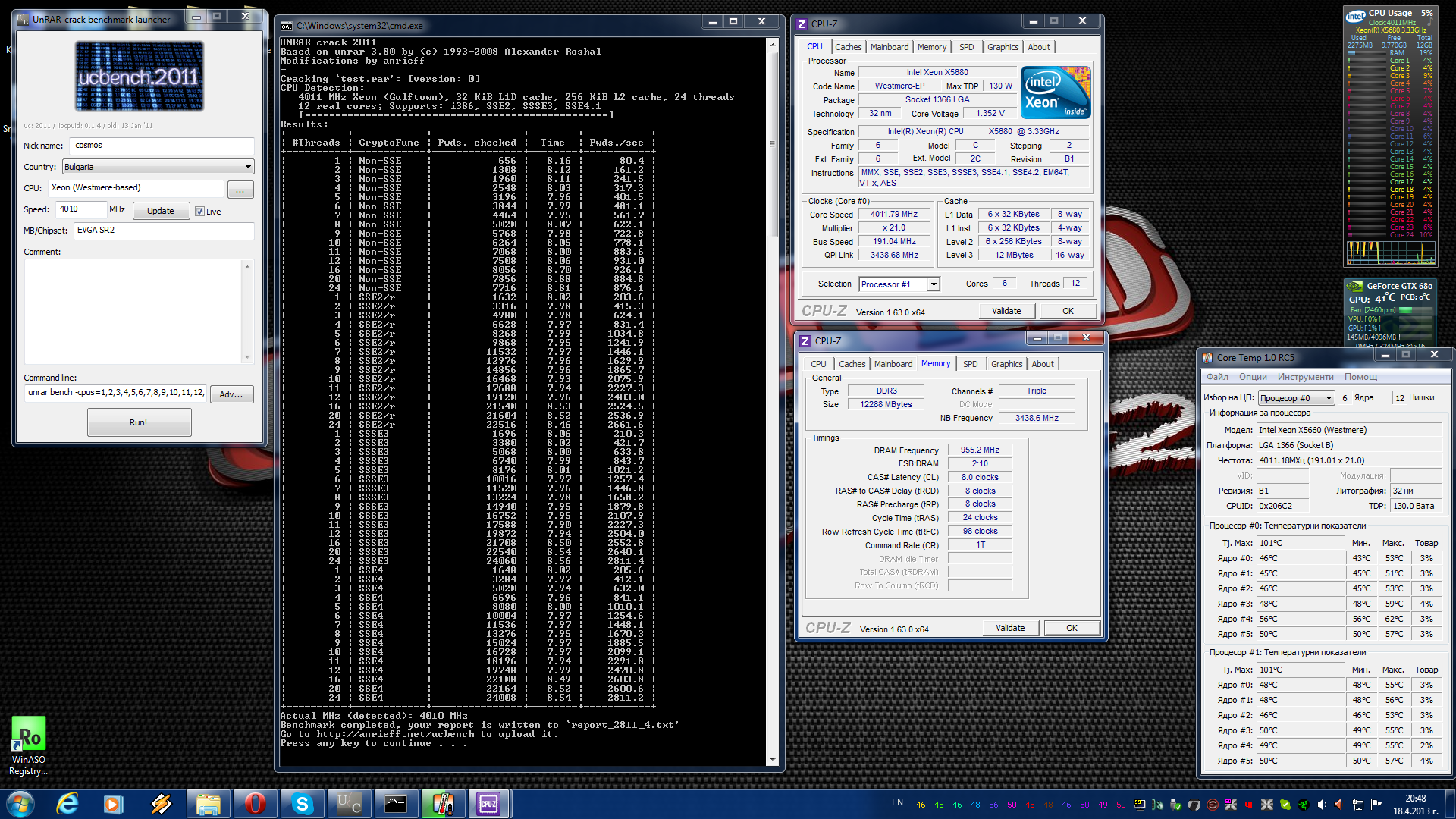Open Core Temp Инструменти menu
Image resolution: width=1456 pixels, height=819 pixels.
1305,377
